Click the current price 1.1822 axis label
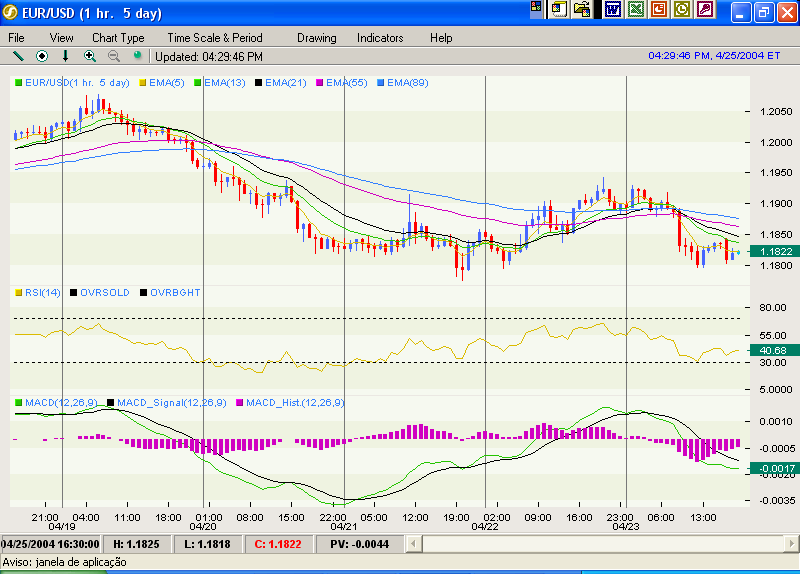The width and height of the screenshot is (800, 574). [775, 252]
